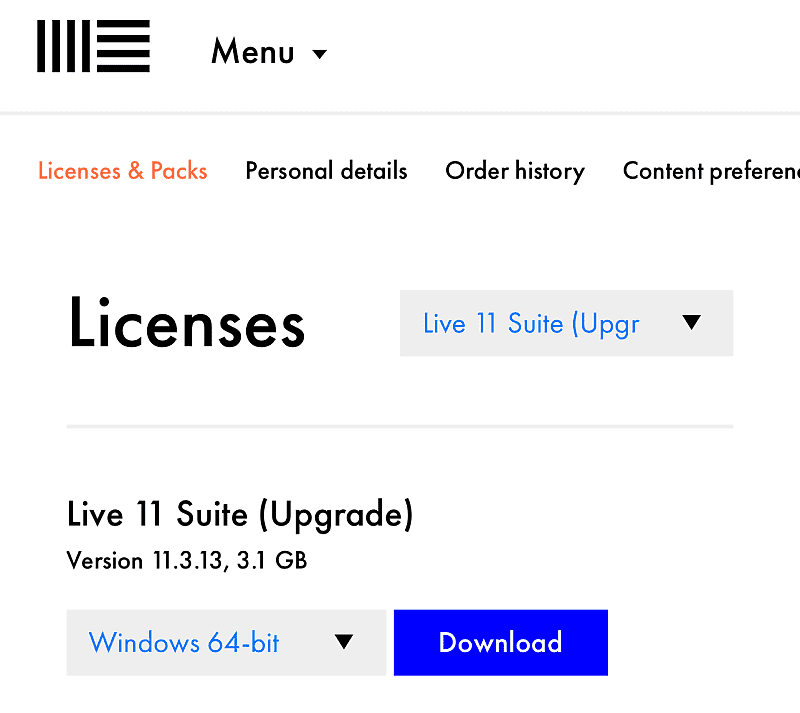
Task: Click the Menu caret arrow
Action: click(320, 55)
